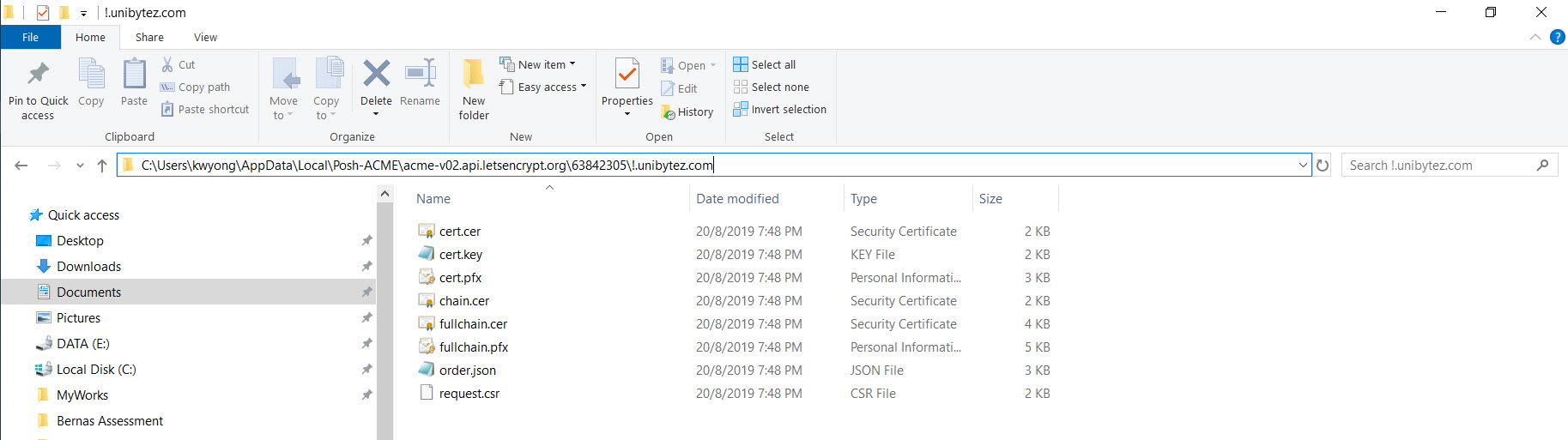Switch to the Share ribbon tab
The image size is (1568, 440).
point(149,37)
